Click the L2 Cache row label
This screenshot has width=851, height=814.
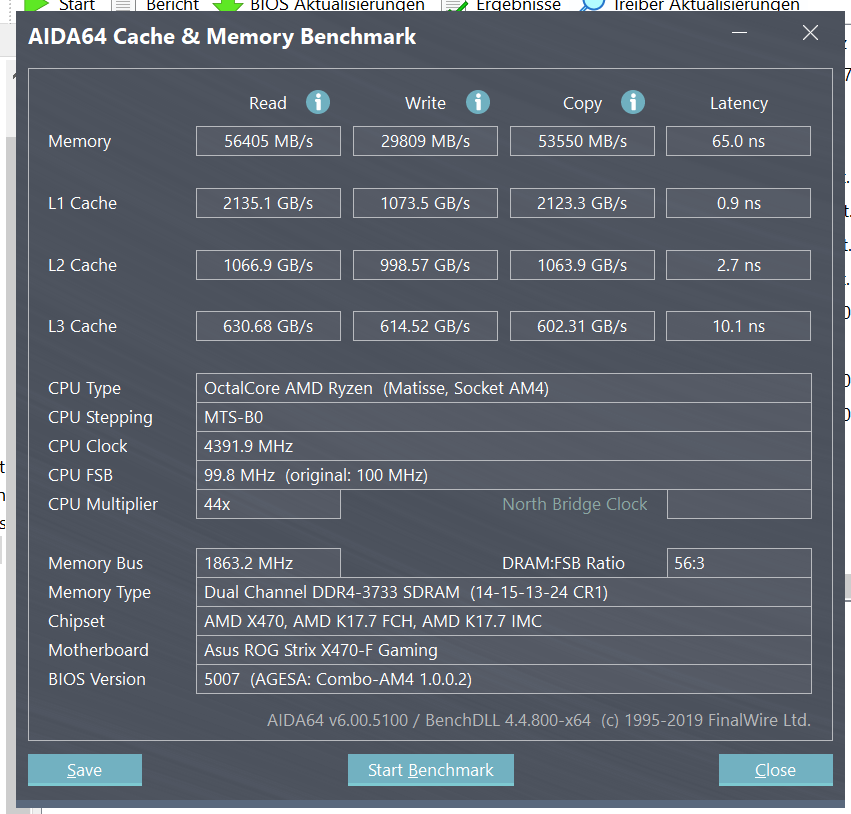tap(82, 265)
